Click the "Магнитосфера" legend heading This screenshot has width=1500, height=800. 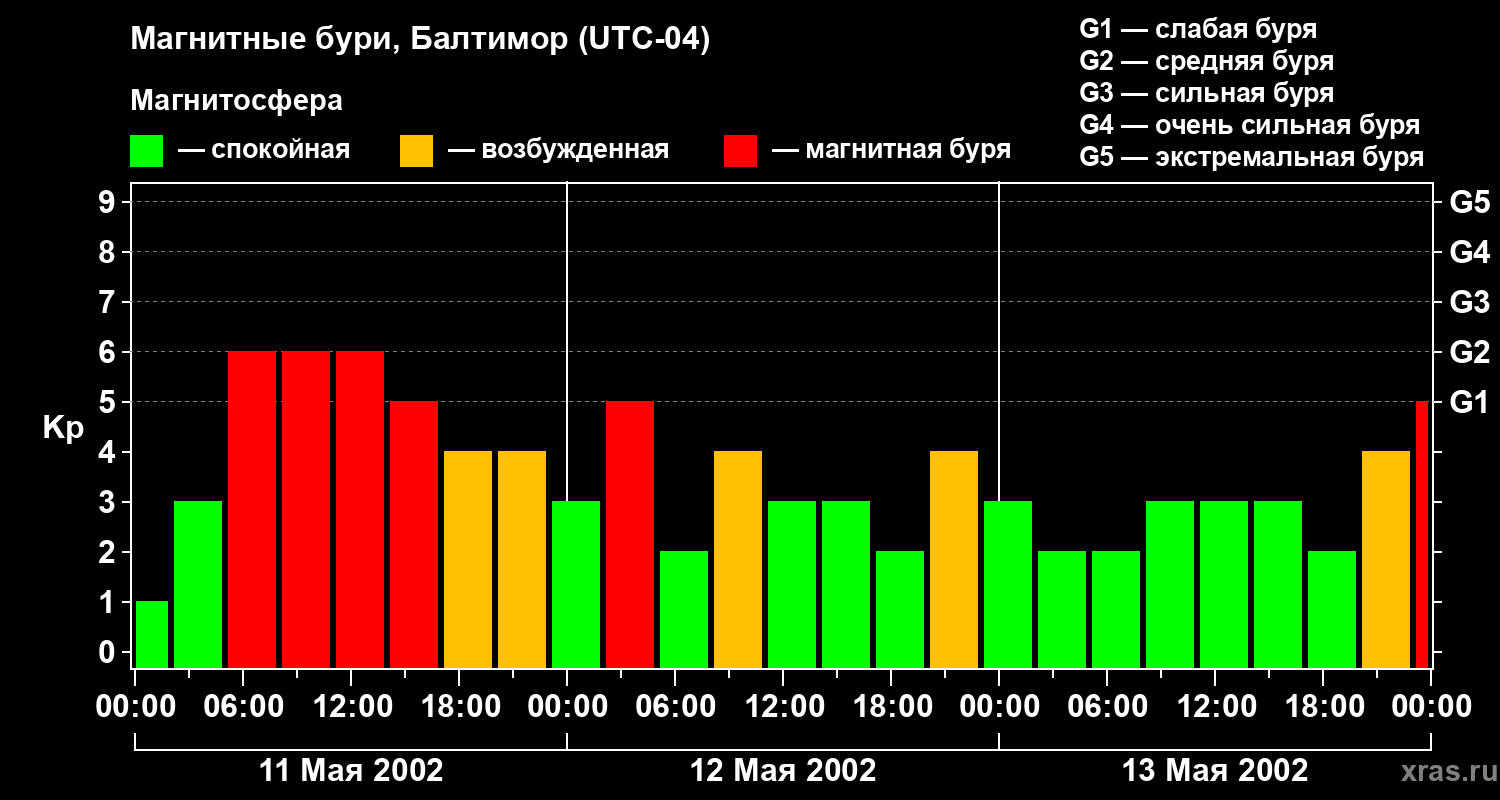click(x=236, y=101)
